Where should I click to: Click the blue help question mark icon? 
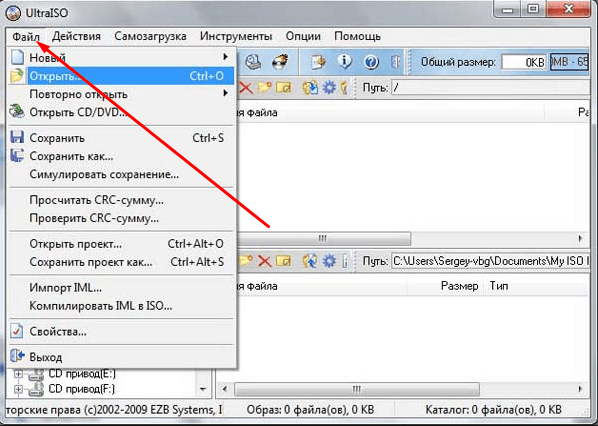371,62
